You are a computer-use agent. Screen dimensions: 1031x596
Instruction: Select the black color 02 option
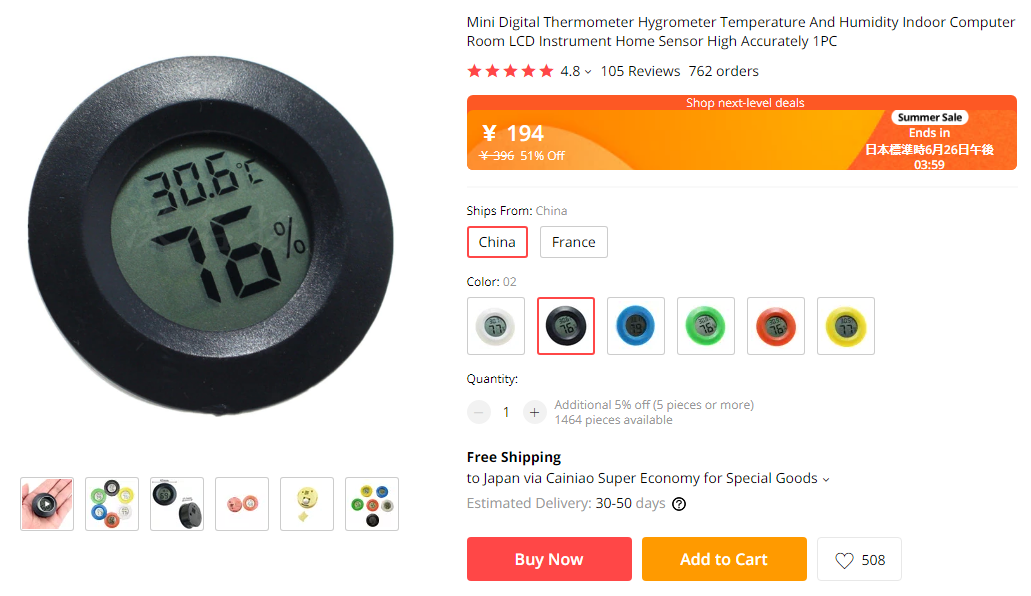565,326
